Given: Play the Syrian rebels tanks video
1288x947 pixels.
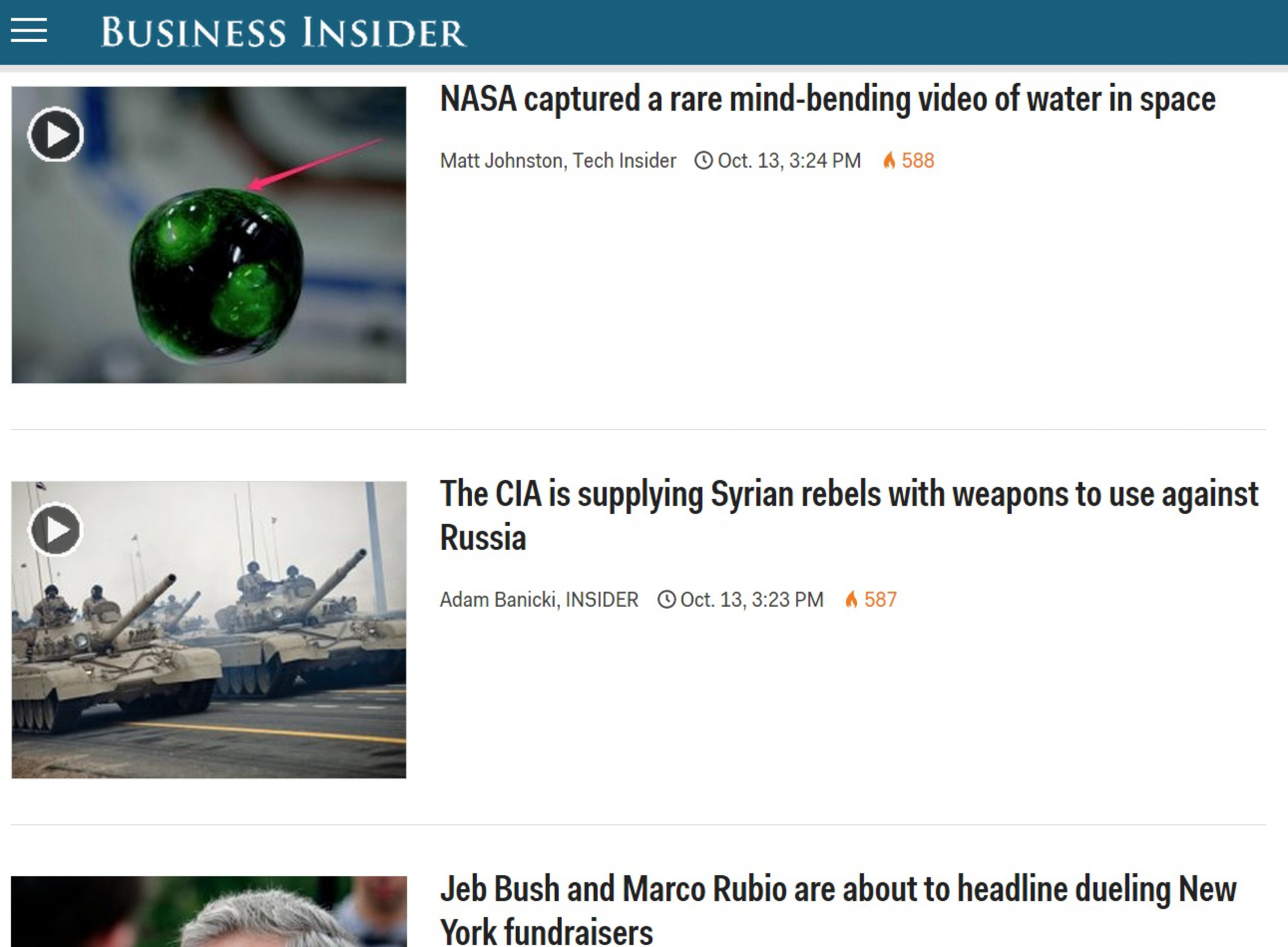Looking at the screenshot, I should (x=56, y=530).
